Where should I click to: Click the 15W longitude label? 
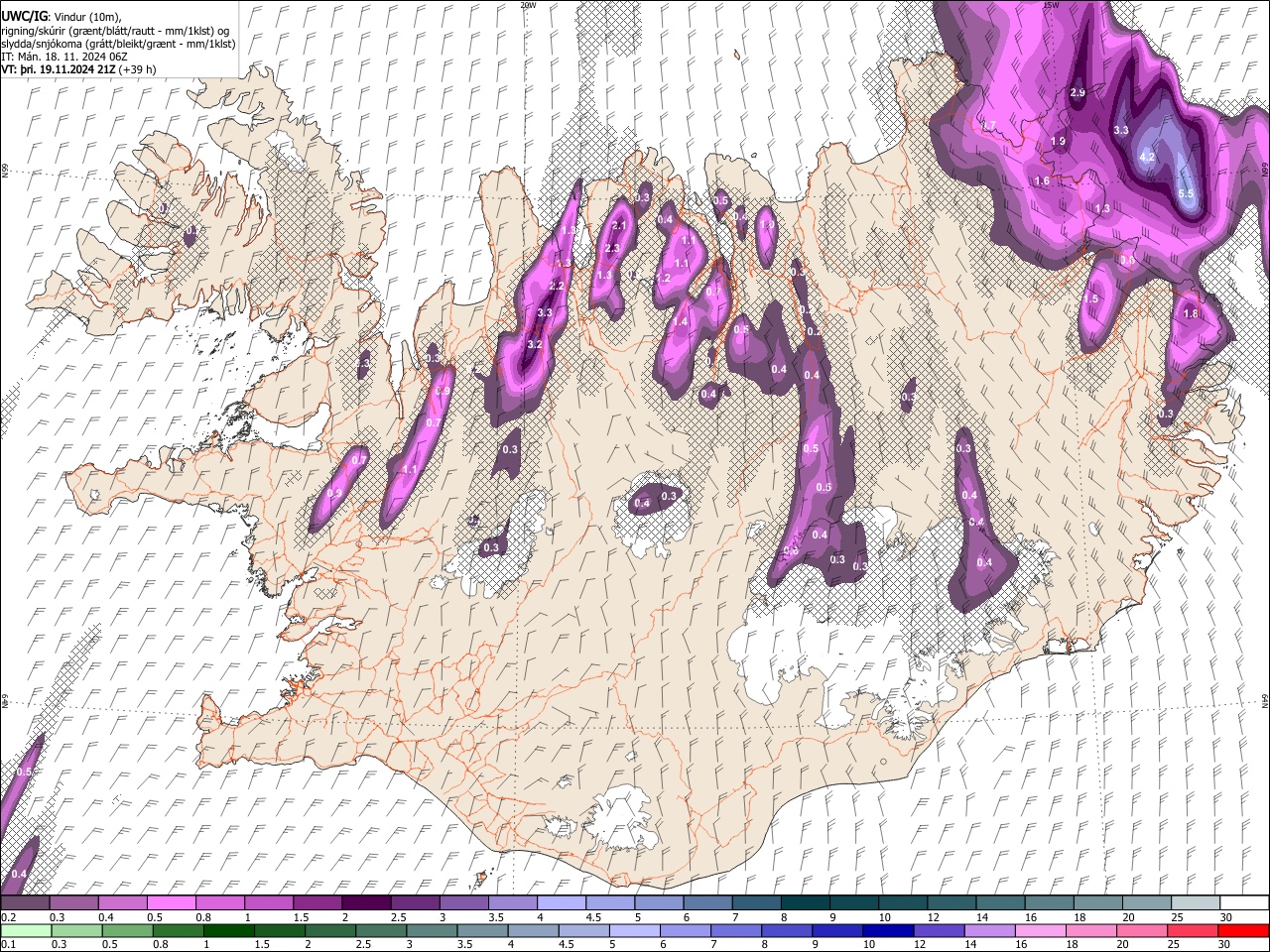[x=1052, y=5]
